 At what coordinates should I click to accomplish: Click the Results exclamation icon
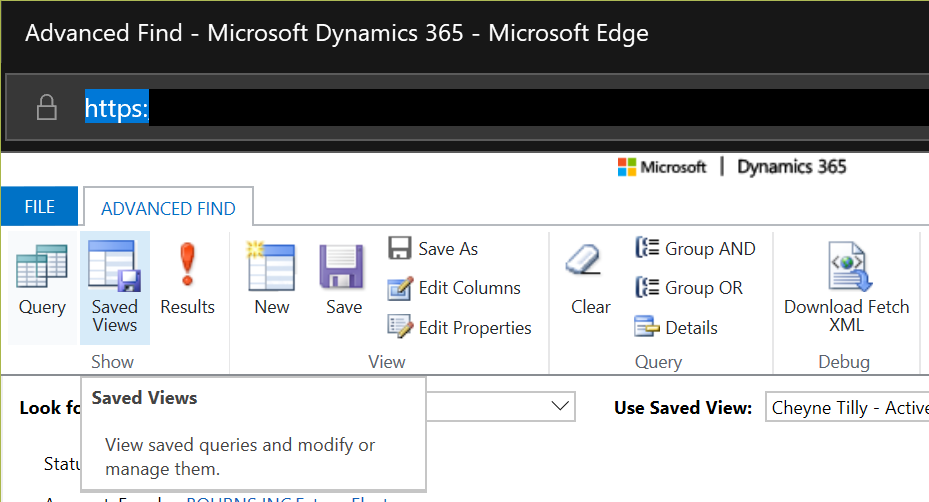click(187, 281)
